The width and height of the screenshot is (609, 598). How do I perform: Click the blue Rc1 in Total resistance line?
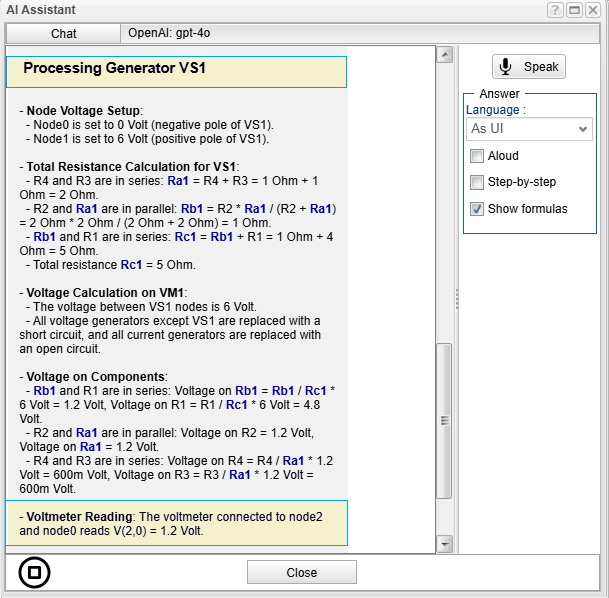pos(131,265)
